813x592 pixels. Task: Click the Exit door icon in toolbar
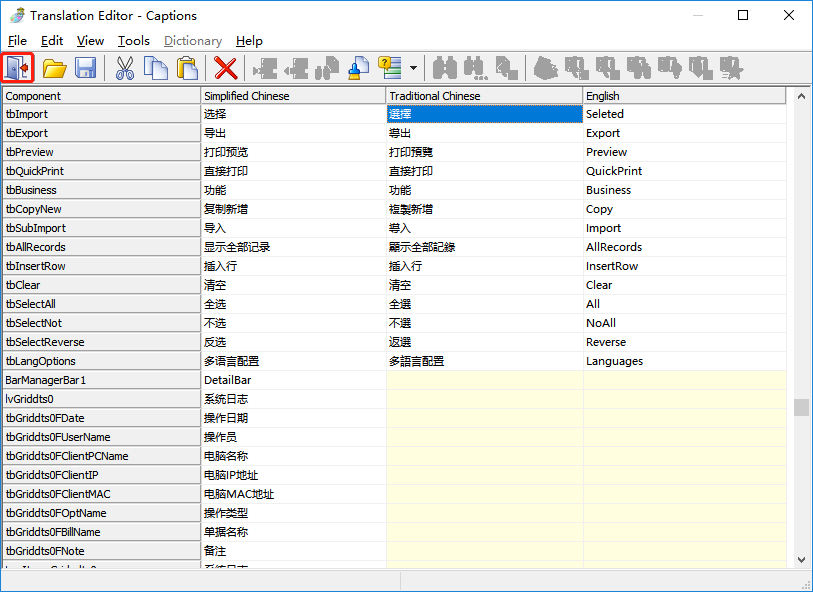18,68
